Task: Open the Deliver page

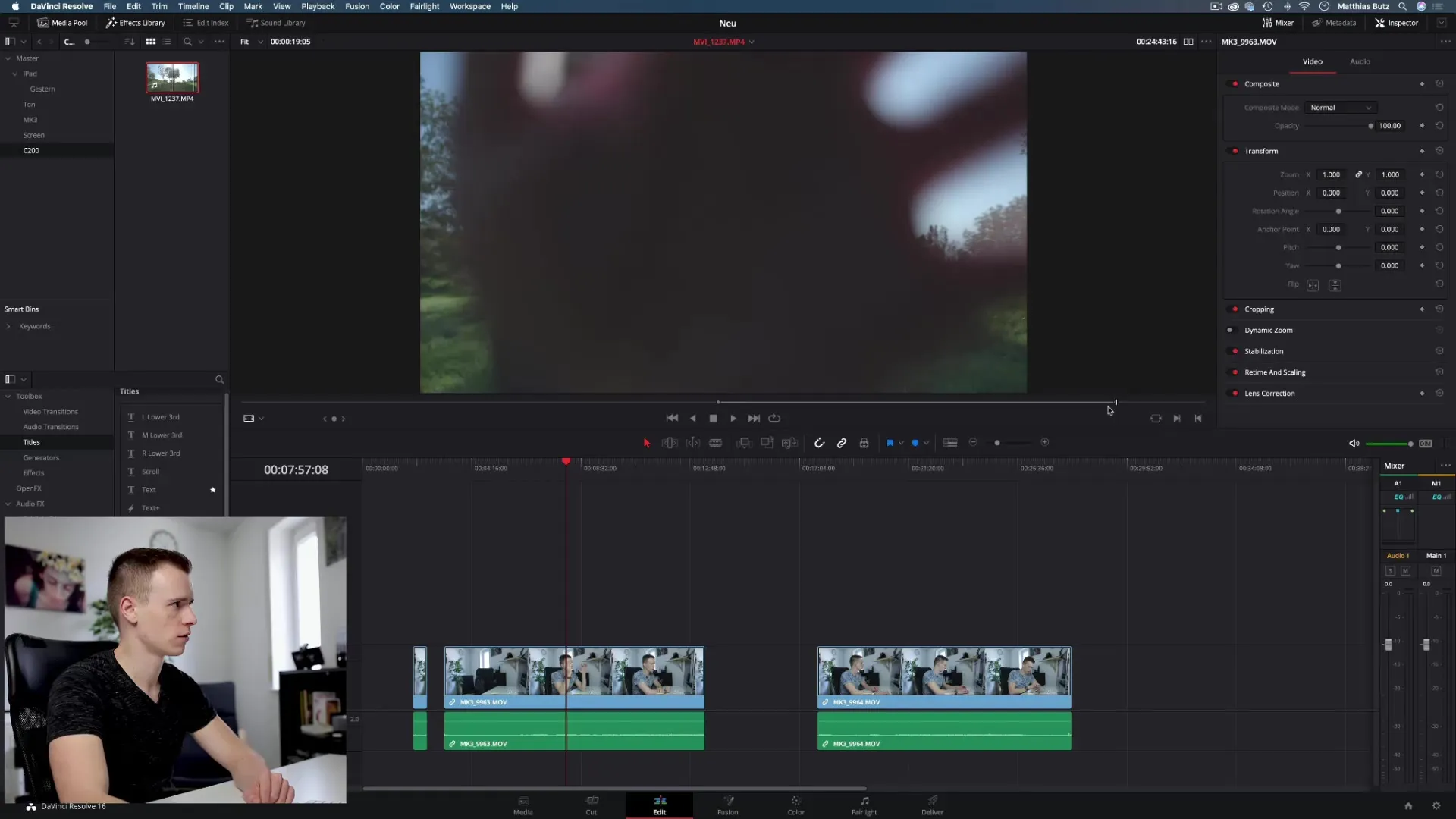Action: pos(932,805)
